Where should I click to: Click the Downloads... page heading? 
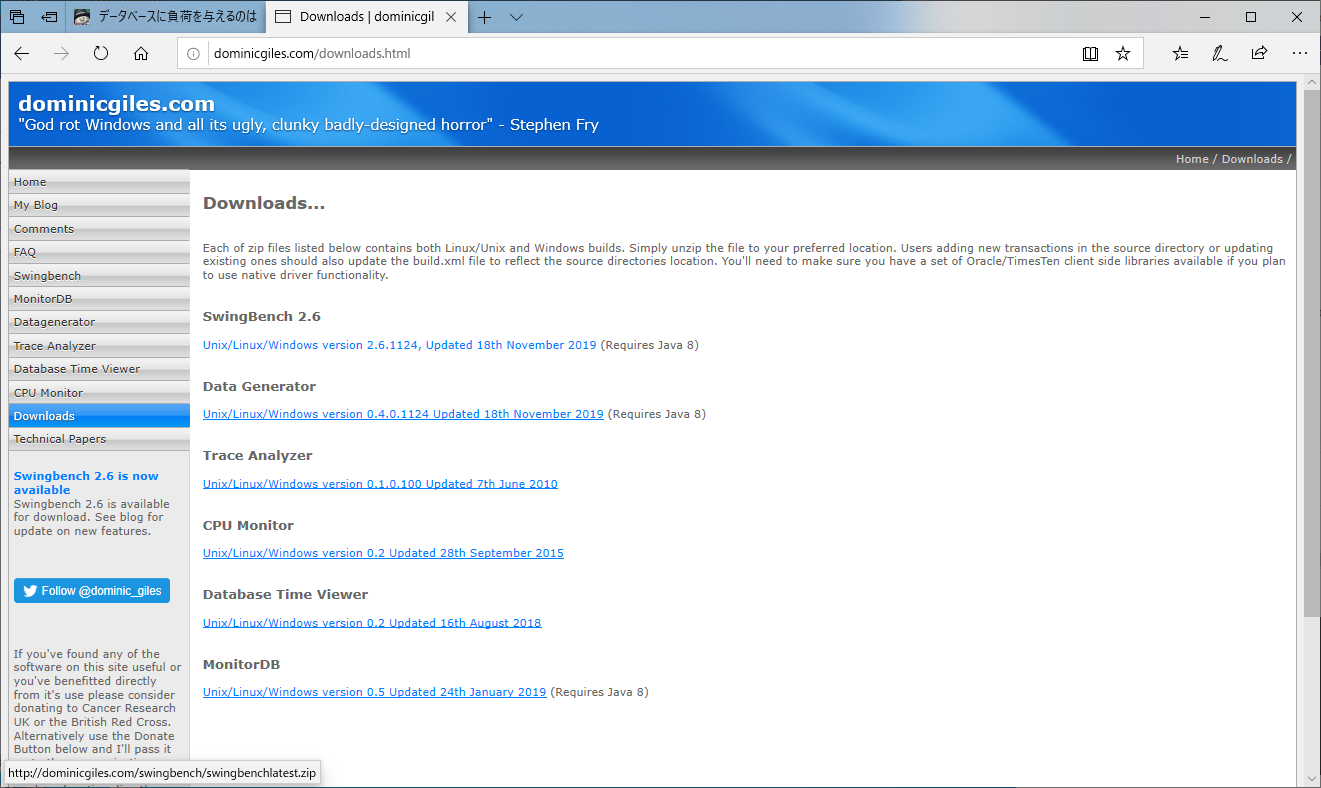264,203
